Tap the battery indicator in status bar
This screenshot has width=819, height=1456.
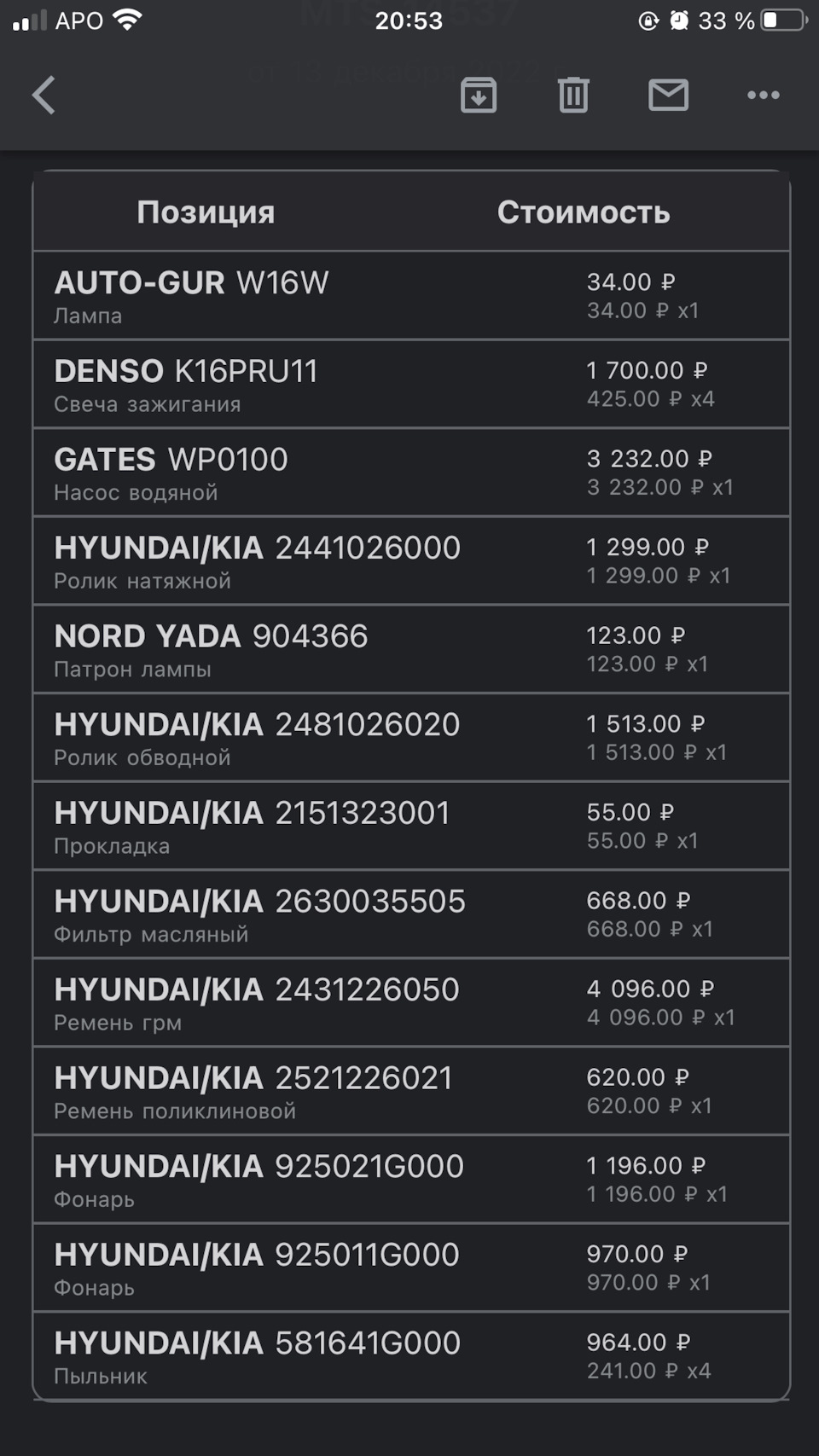(x=784, y=20)
